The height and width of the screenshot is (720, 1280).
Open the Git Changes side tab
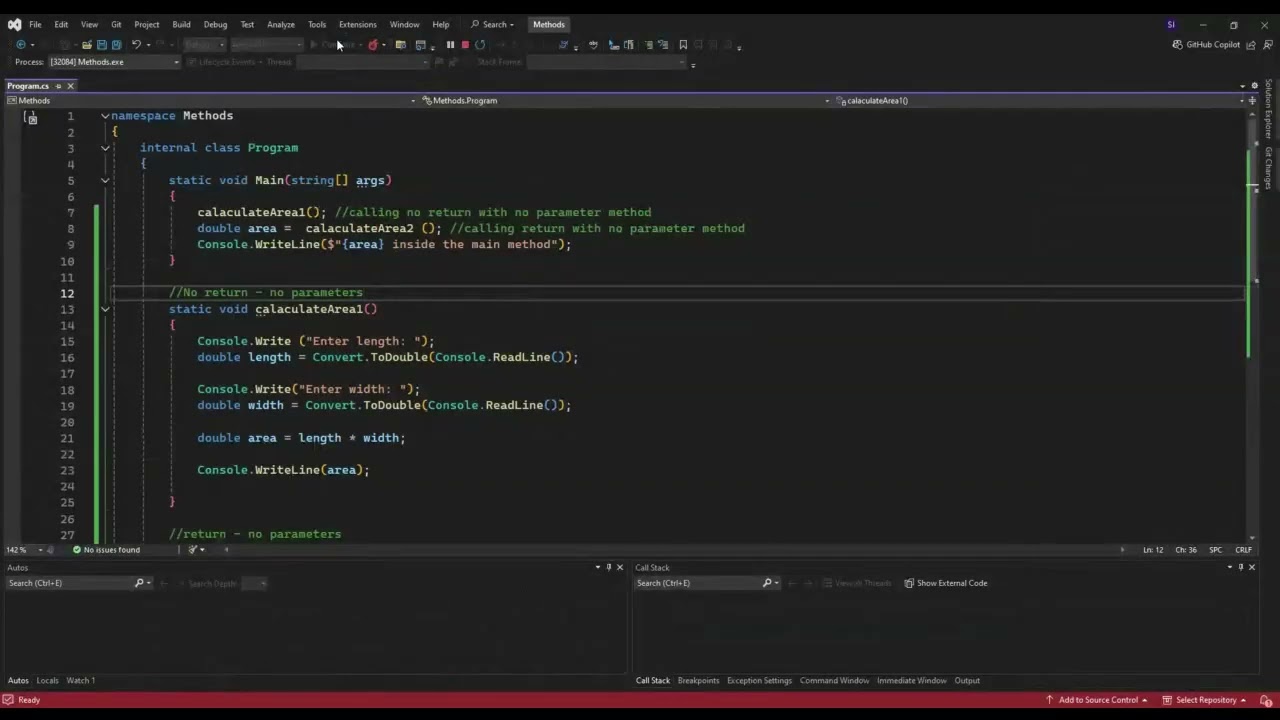point(1268,168)
